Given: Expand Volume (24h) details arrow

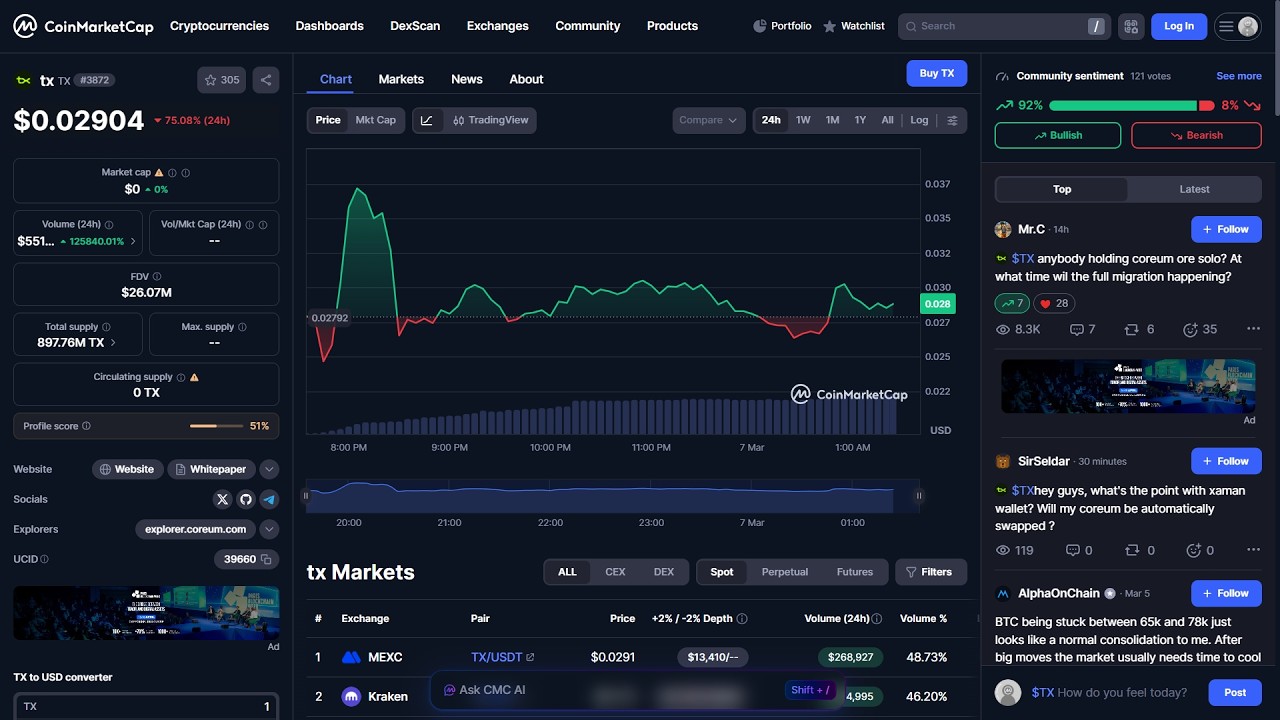Looking at the screenshot, I should (x=133, y=241).
